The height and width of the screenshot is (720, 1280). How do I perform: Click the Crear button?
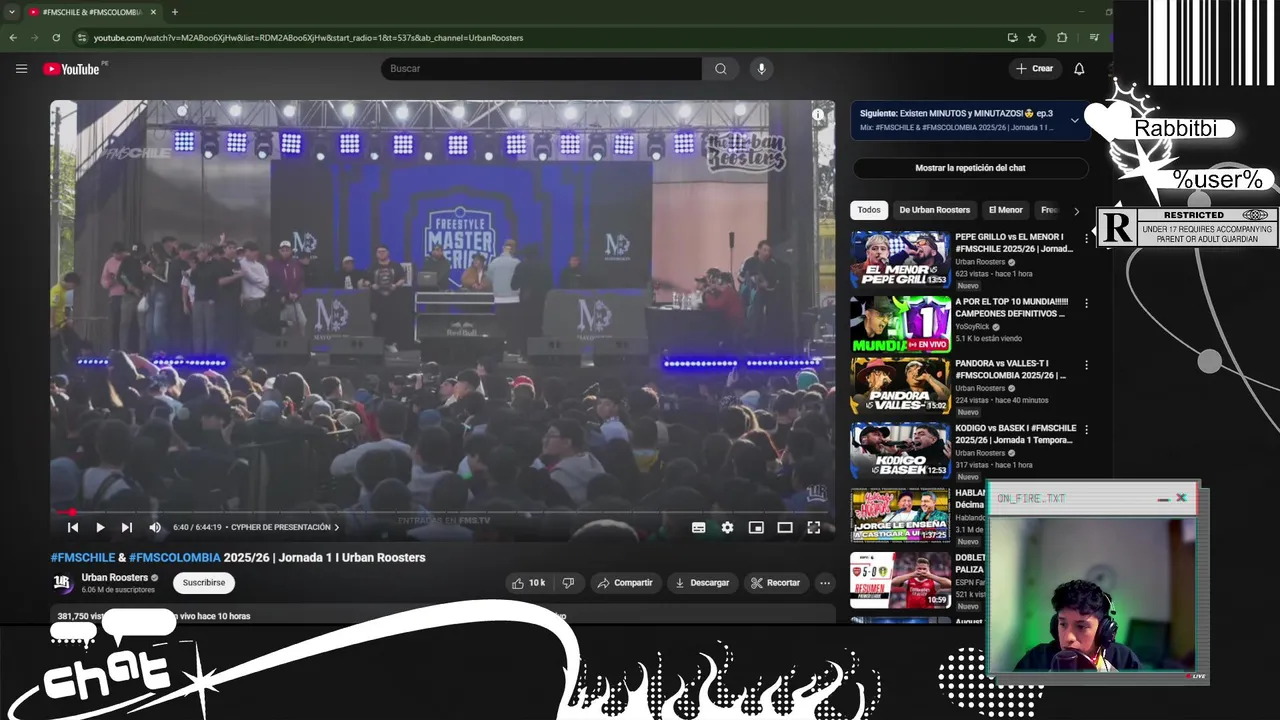pyautogui.click(x=1034, y=69)
